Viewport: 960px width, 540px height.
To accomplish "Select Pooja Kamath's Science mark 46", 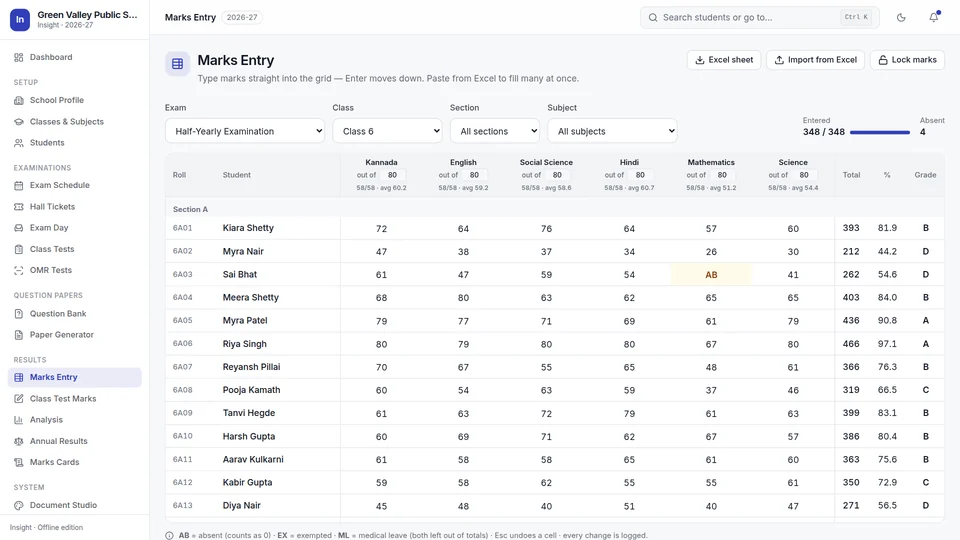I will pos(793,390).
